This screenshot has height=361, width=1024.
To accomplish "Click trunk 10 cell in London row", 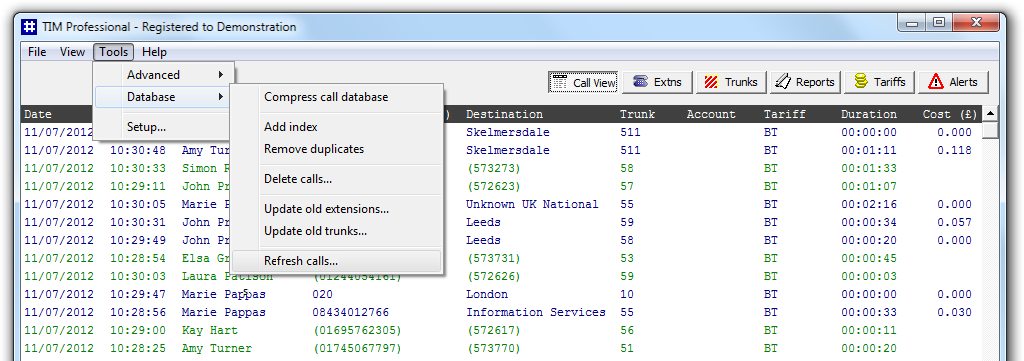I will (x=627, y=294).
